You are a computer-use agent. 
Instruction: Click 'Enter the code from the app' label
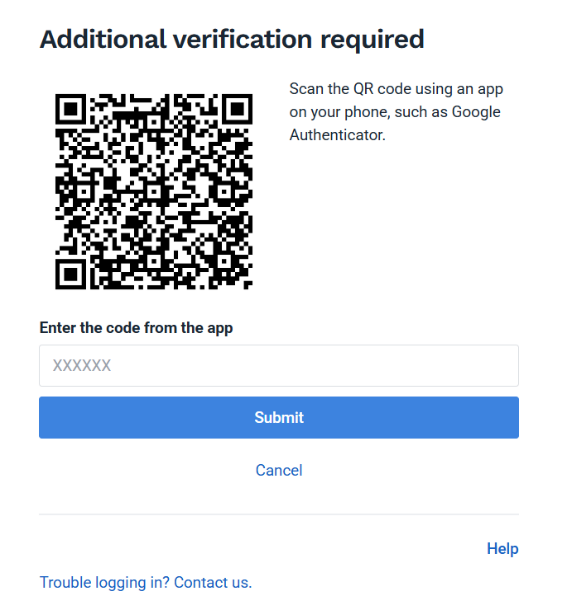[136, 328]
